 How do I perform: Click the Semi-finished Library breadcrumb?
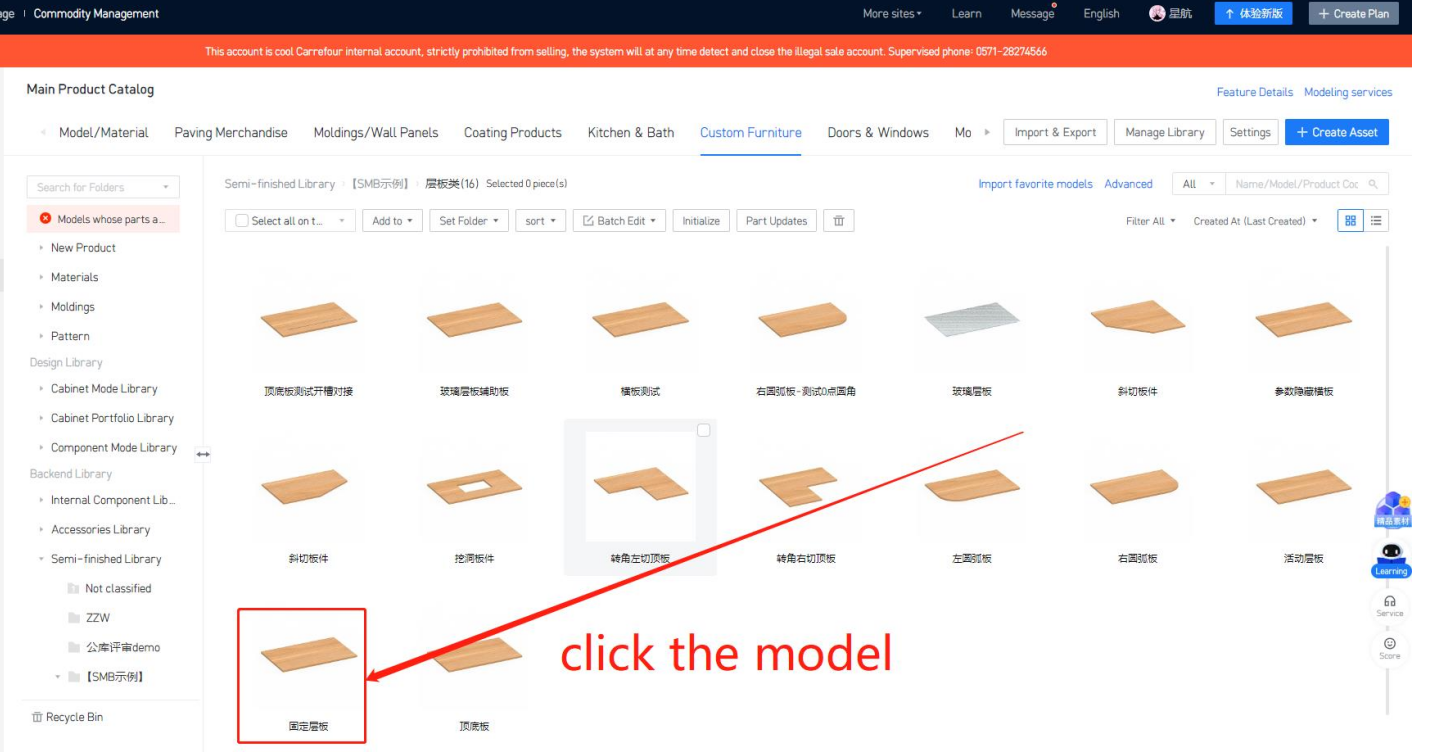point(280,184)
